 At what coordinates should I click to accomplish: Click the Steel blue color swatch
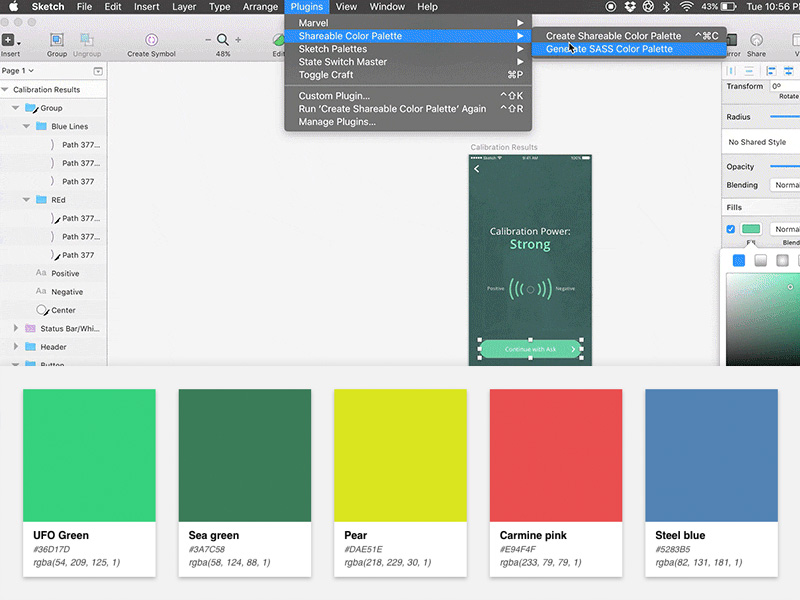coord(711,455)
